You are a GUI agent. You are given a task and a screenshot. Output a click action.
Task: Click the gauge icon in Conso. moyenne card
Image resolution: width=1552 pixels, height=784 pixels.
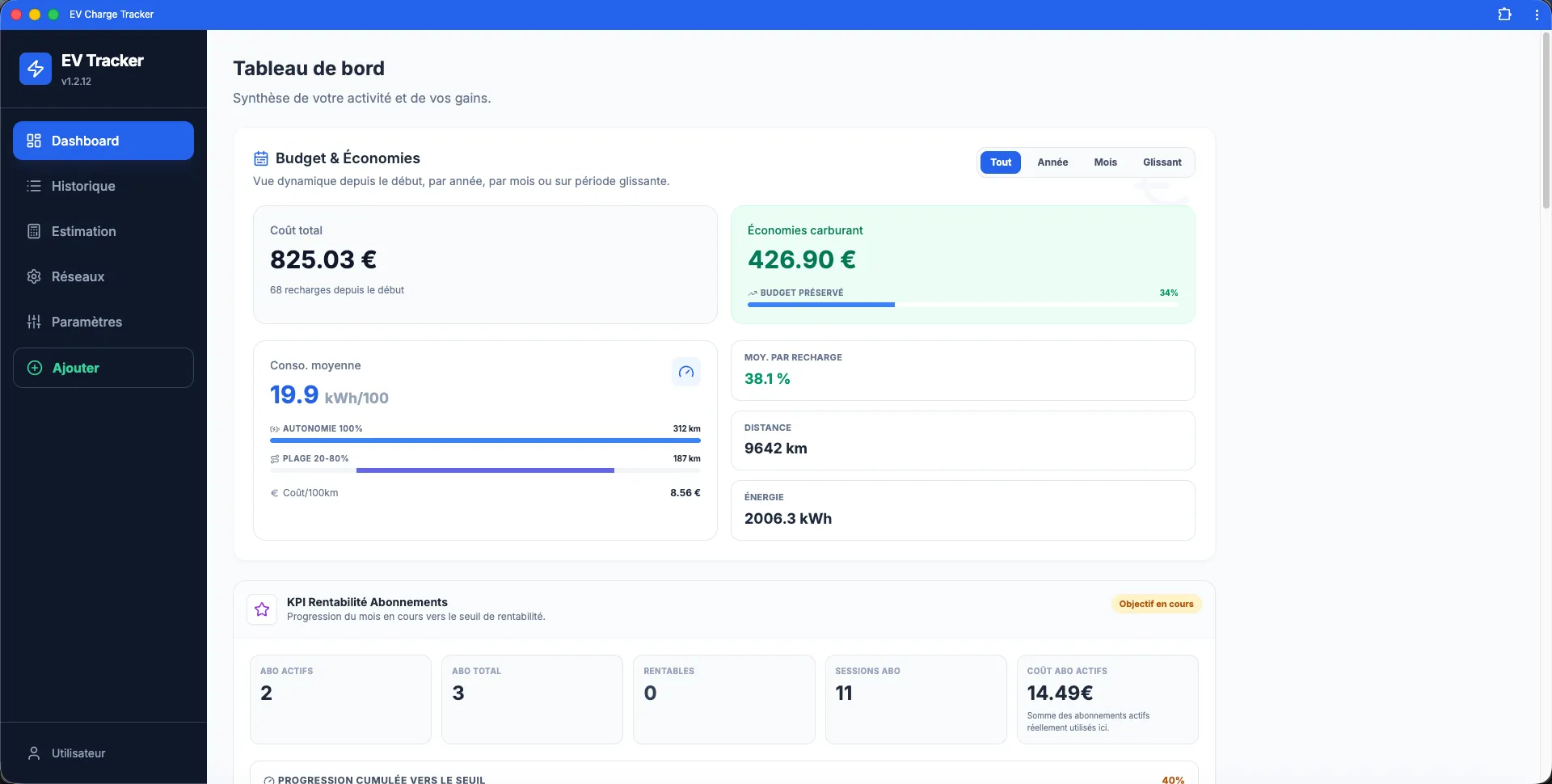coord(686,372)
